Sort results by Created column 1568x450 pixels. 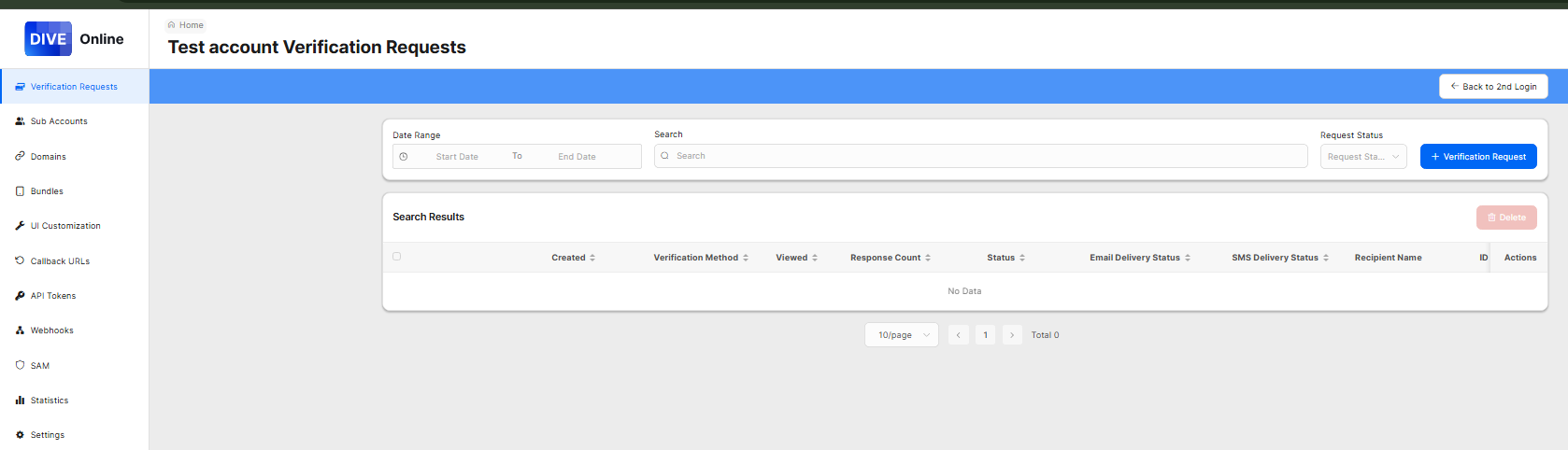point(592,258)
